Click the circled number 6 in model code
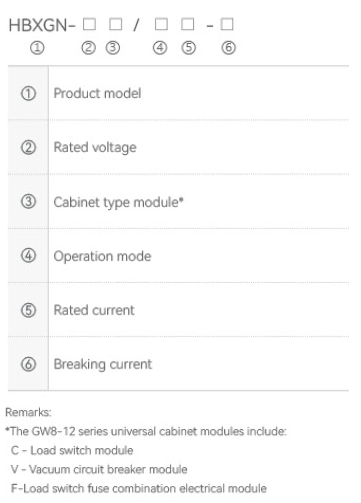The width and height of the screenshot is (361, 503). [229, 48]
